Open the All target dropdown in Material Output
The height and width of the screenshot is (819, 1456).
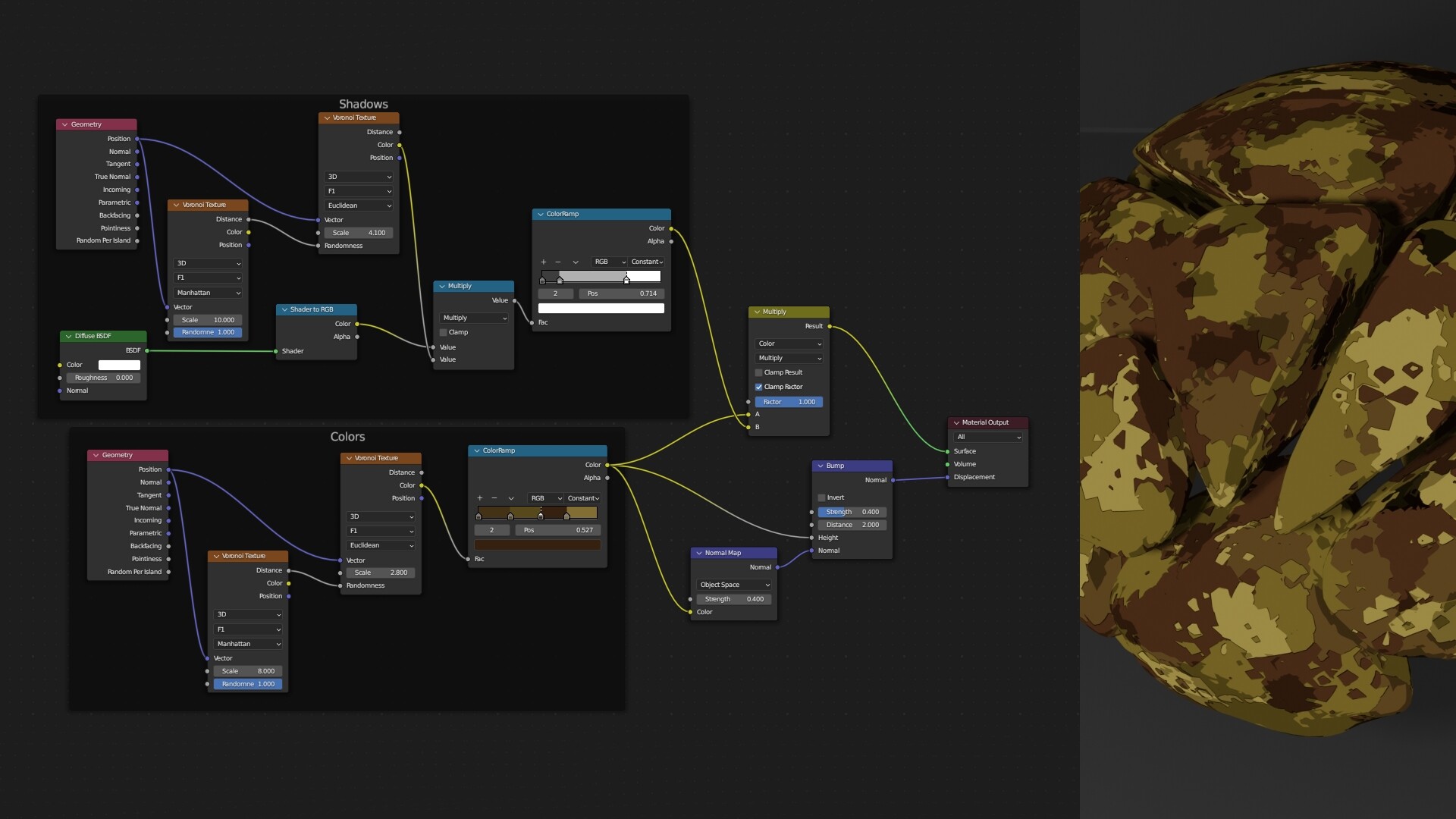coord(988,438)
